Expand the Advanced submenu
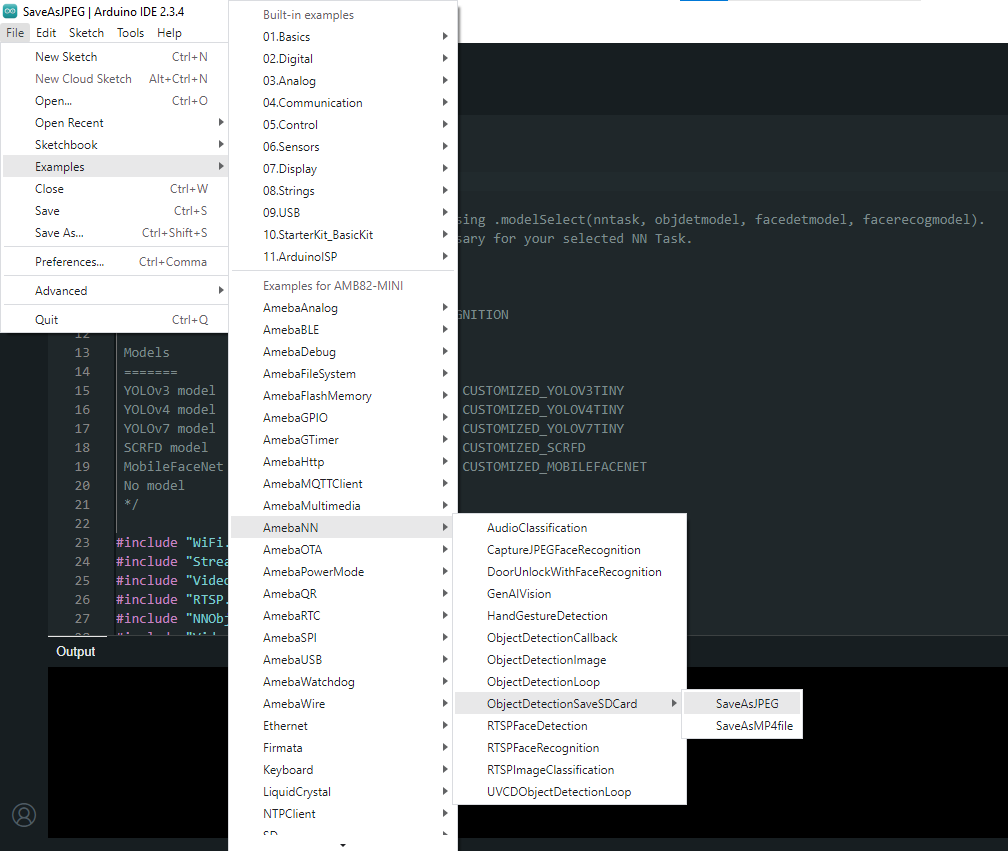Screen dimensions: 1008x851 [115, 291]
